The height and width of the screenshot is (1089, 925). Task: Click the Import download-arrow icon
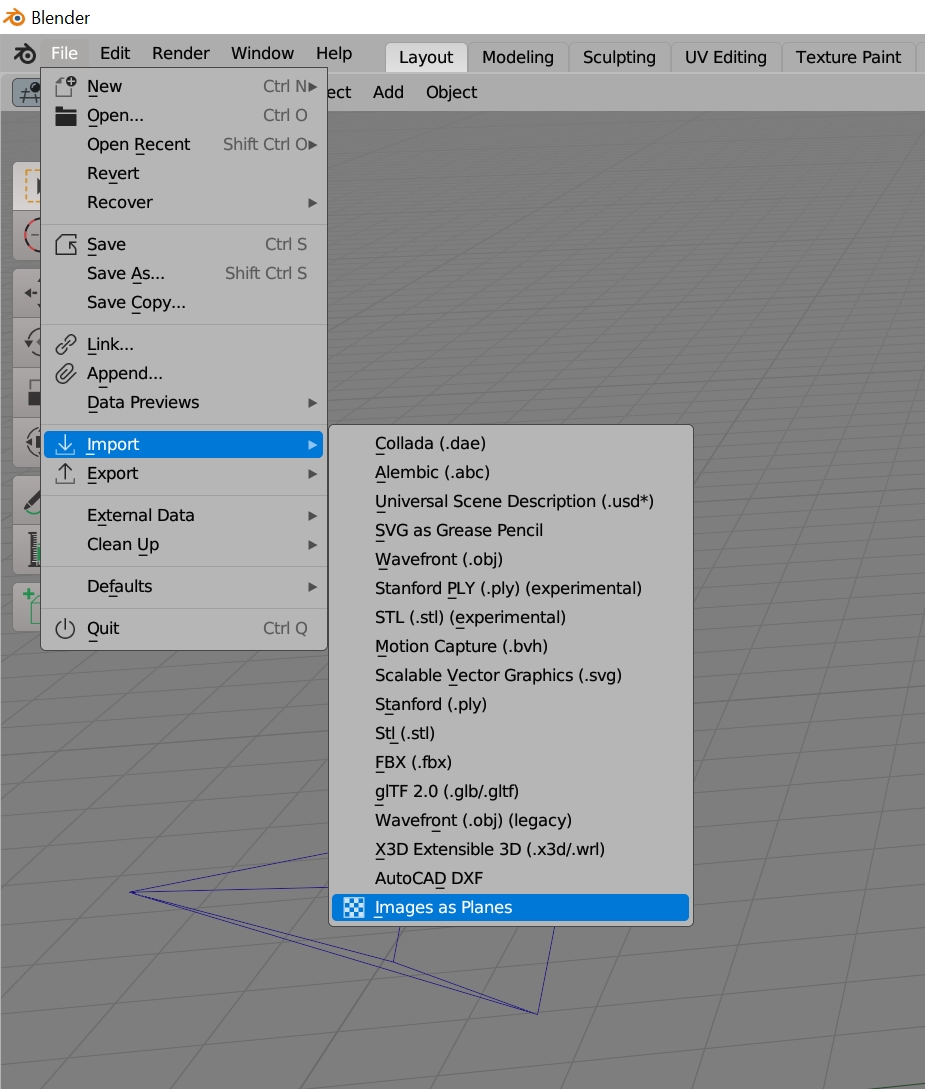65,444
